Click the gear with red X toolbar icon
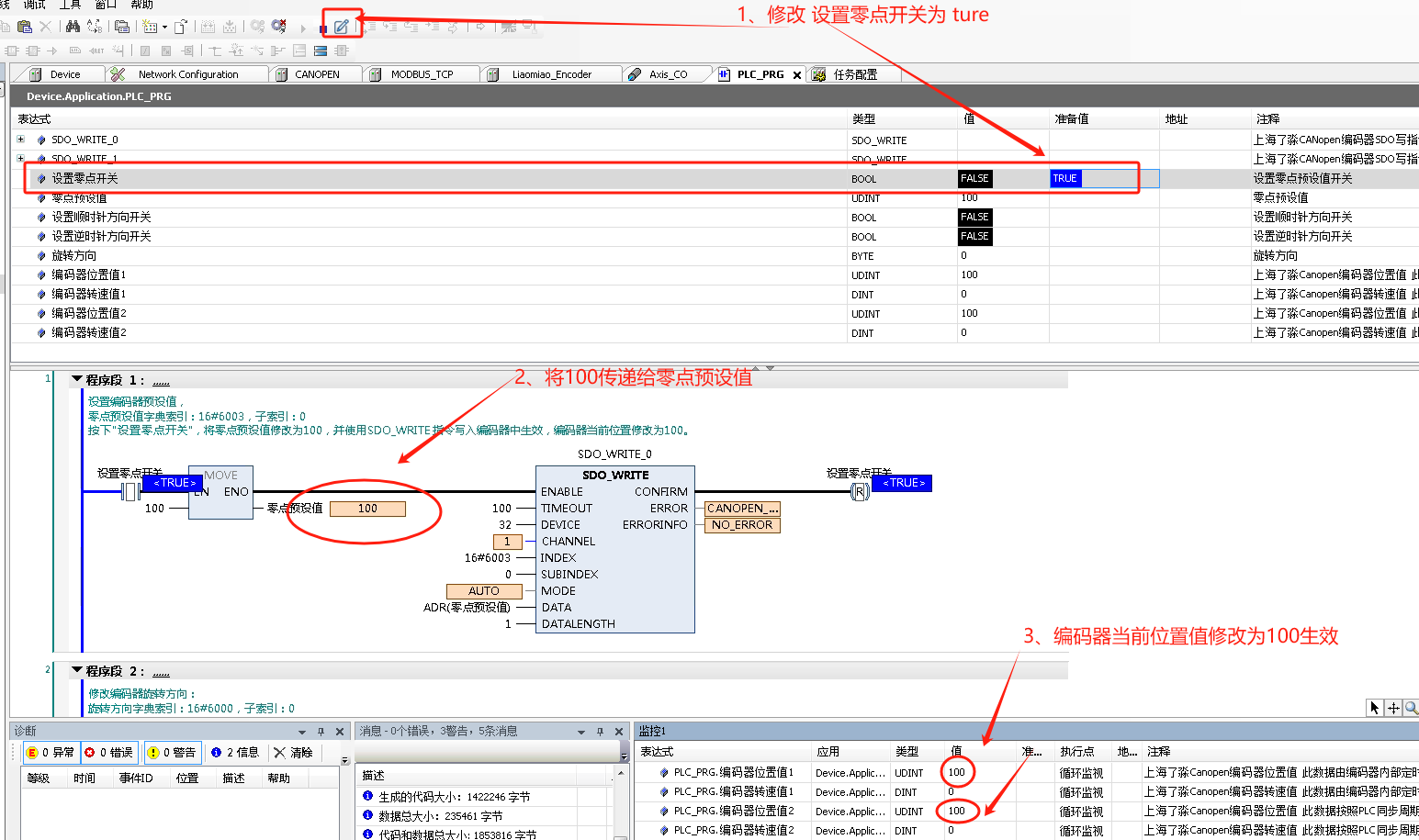 click(x=279, y=27)
